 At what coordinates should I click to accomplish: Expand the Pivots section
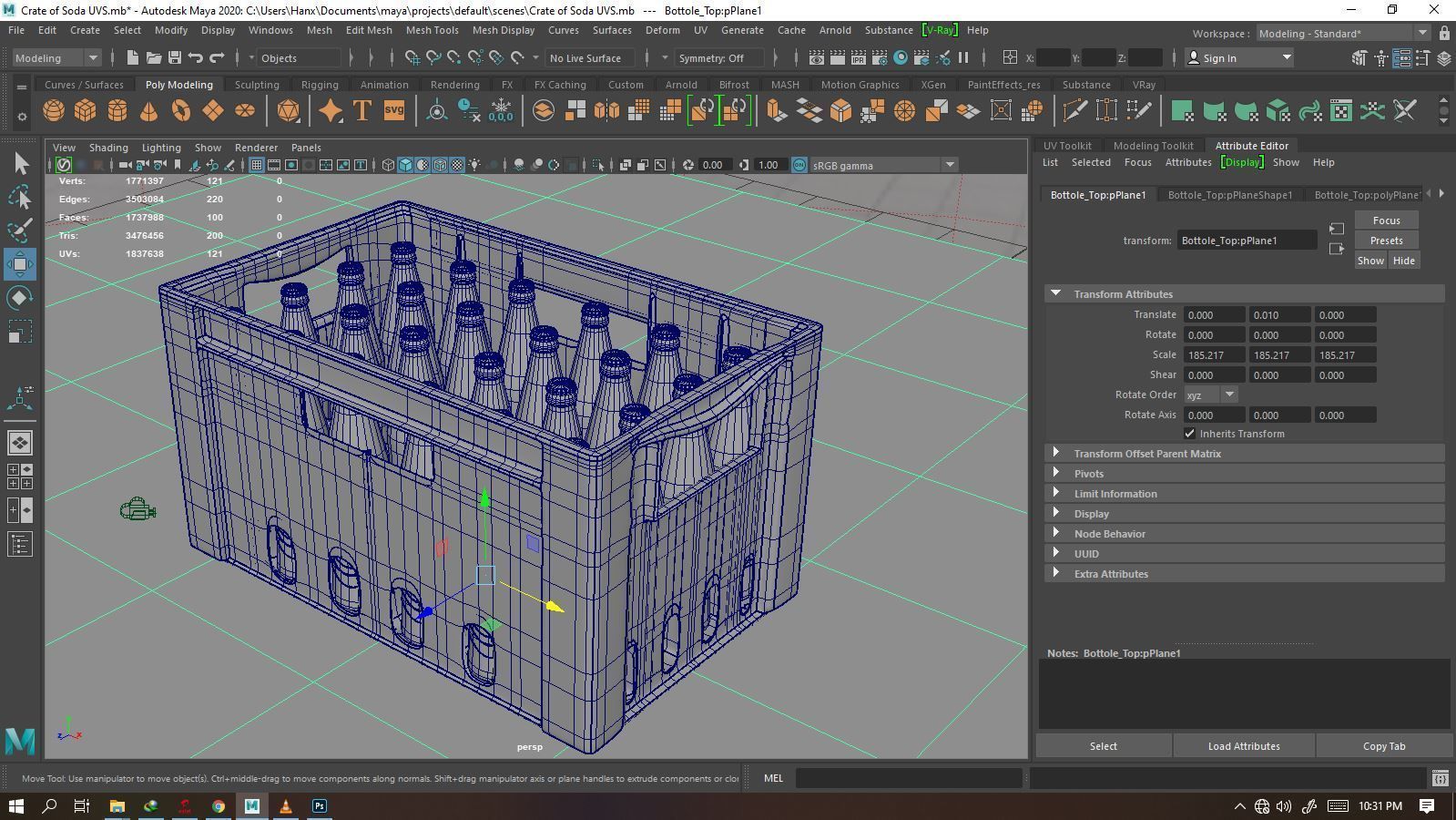(x=1088, y=474)
